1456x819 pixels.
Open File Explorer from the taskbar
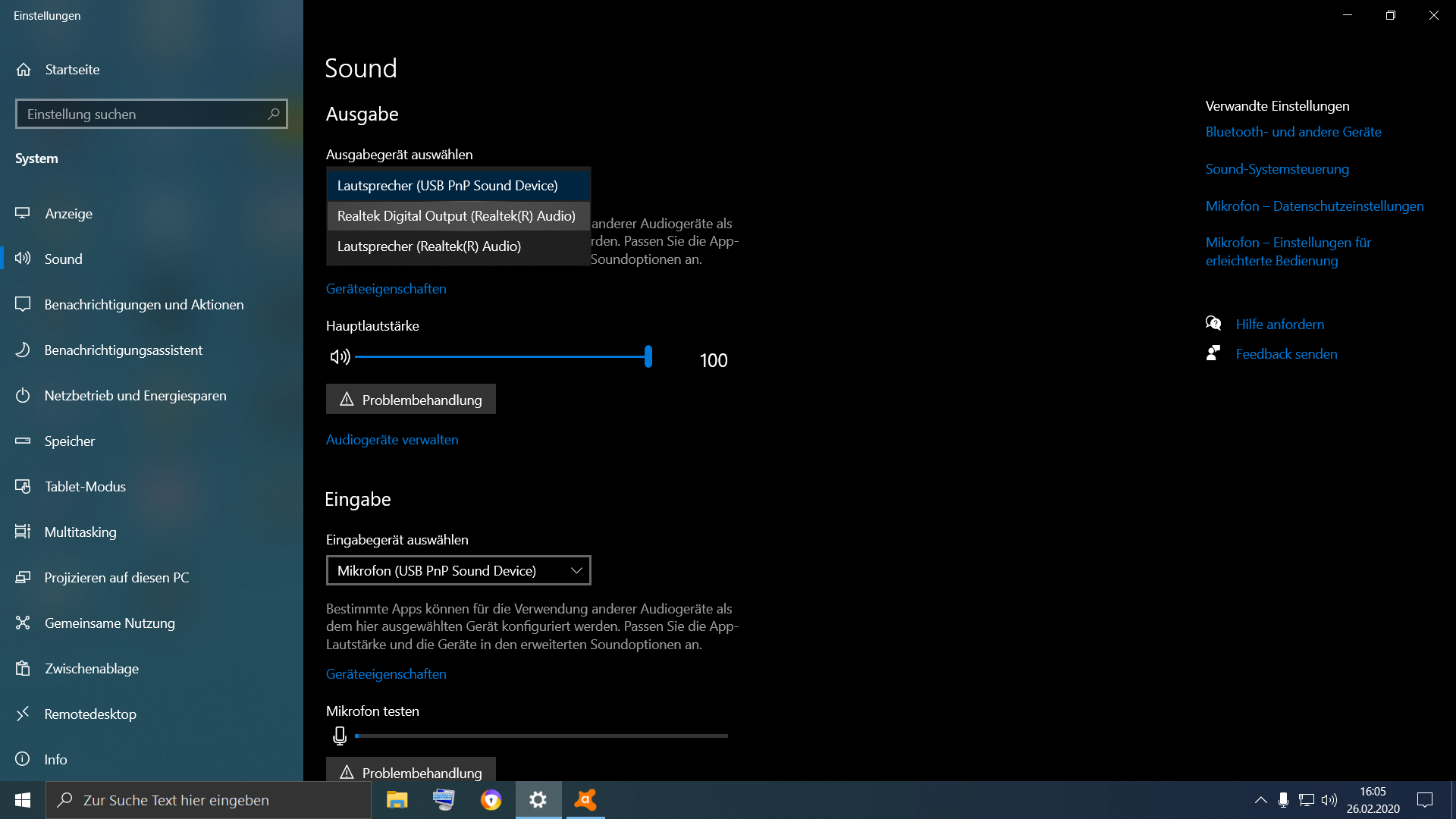[x=397, y=800]
